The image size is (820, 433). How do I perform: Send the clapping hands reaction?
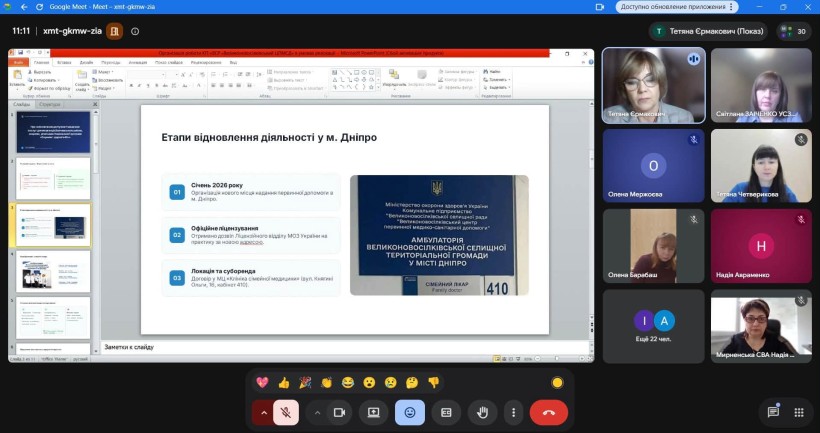(326, 382)
